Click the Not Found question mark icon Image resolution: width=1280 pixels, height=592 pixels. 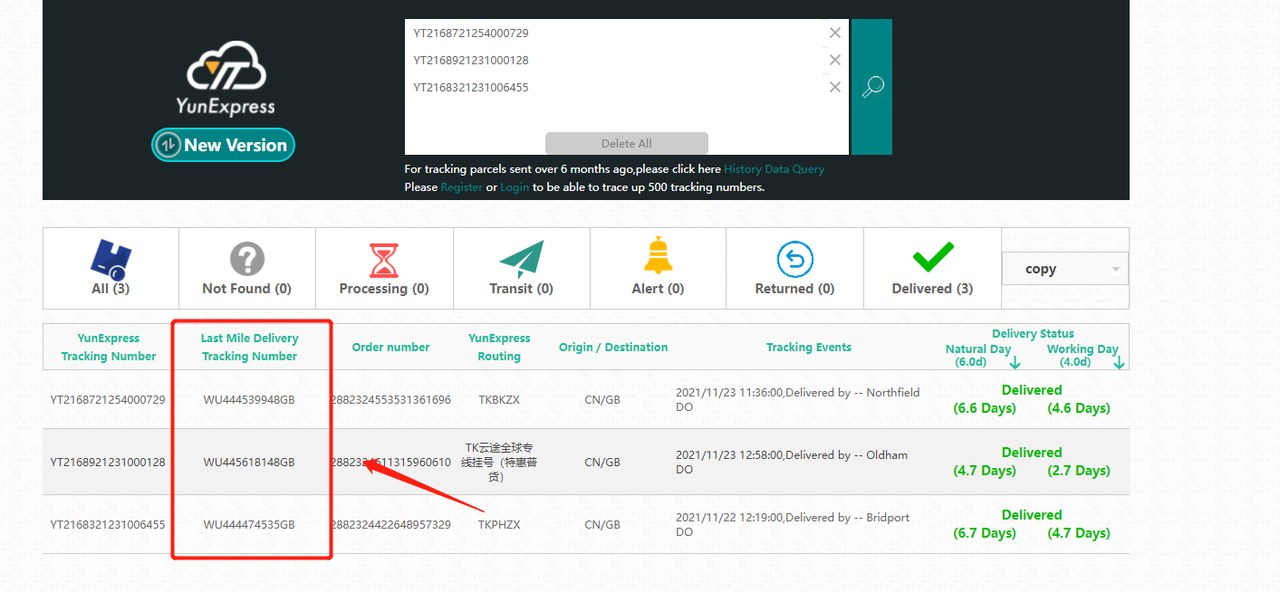tap(247, 259)
